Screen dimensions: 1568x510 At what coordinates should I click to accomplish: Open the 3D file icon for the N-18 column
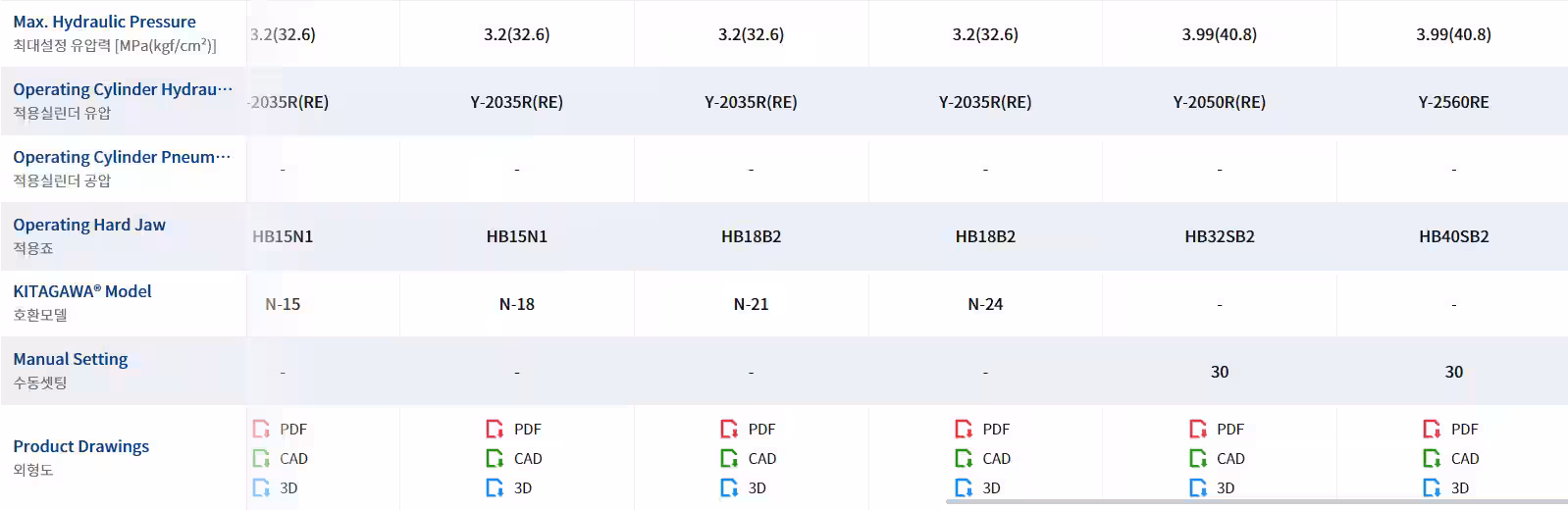(495, 487)
